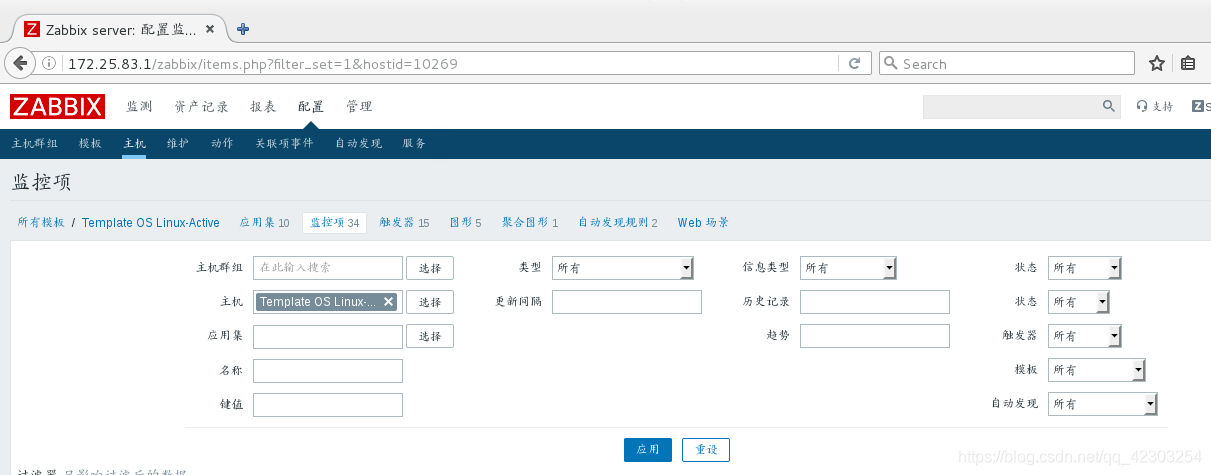The width and height of the screenshot is (1211, 475).
Task: Open the second 状态 dropdown
Action: click(1078, 302)
